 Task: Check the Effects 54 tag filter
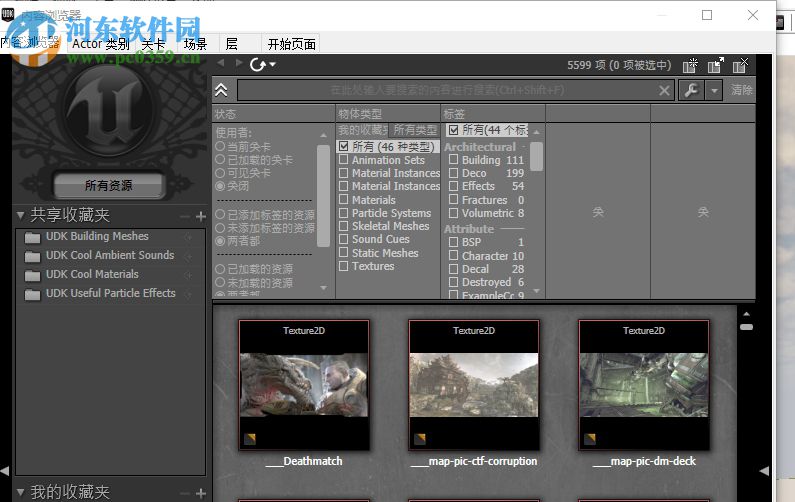[x=454, y=186]
